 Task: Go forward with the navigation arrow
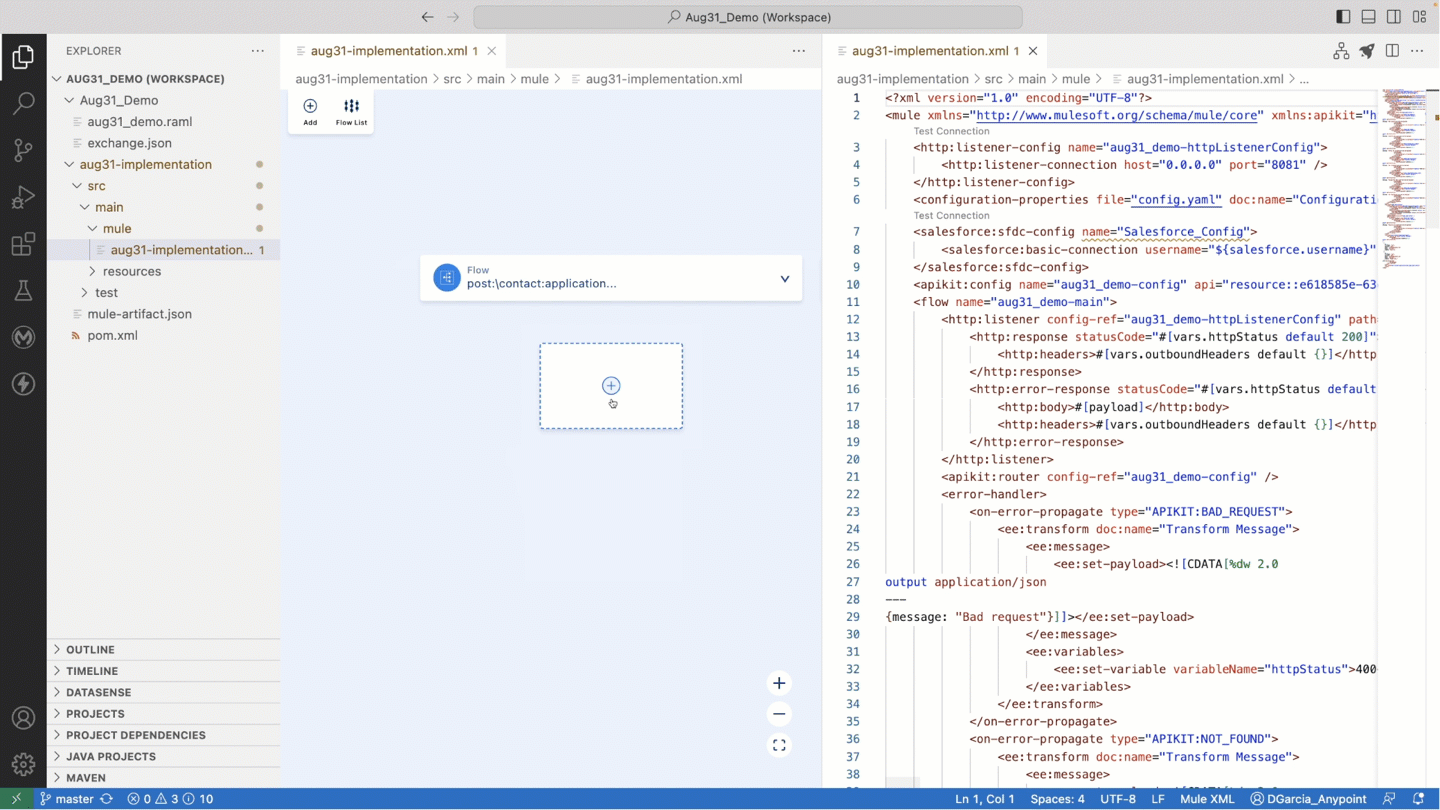click(x=453, y=17)
